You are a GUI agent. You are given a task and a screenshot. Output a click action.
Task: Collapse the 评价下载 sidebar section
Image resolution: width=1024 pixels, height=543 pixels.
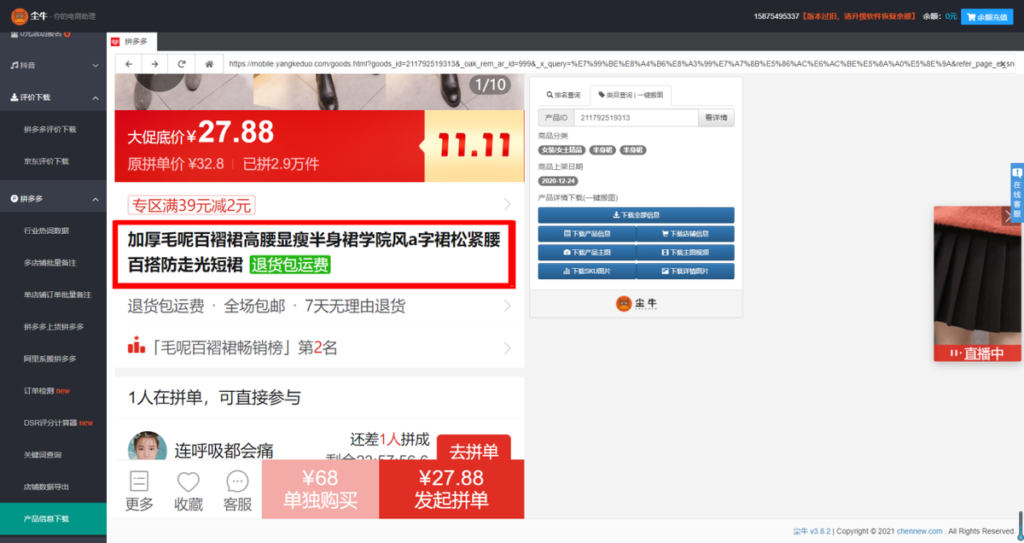(53, 97)
